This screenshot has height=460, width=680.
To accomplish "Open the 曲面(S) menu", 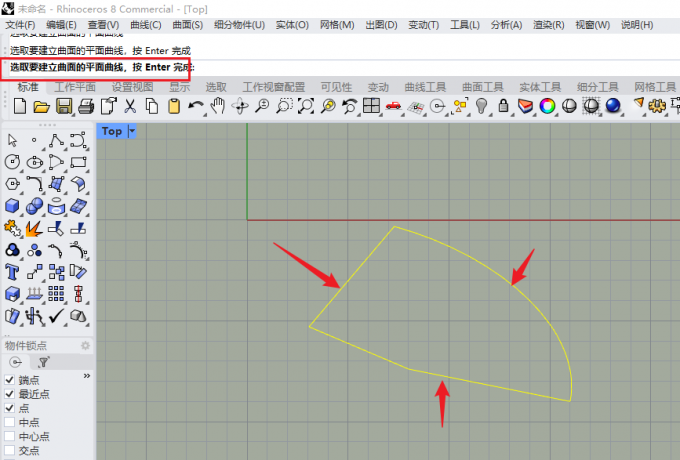I will point(188,25).
